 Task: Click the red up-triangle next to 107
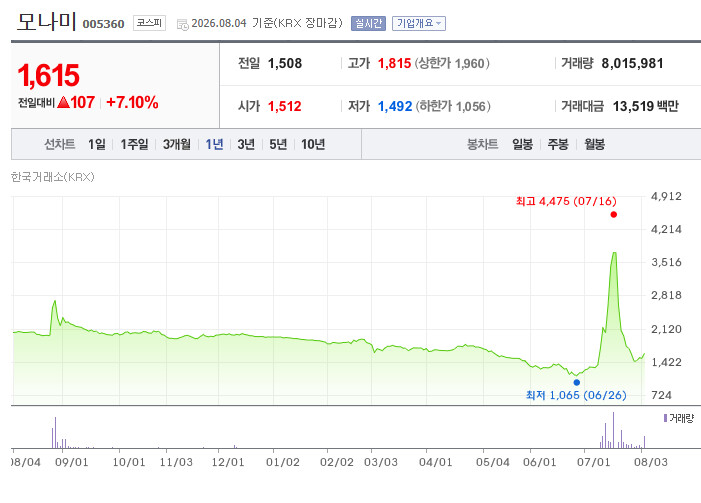[x=63, y=102]
